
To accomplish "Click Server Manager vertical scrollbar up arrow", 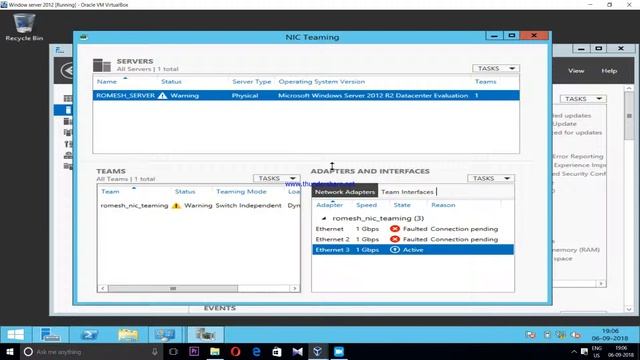I will click(x=629, y=88).
